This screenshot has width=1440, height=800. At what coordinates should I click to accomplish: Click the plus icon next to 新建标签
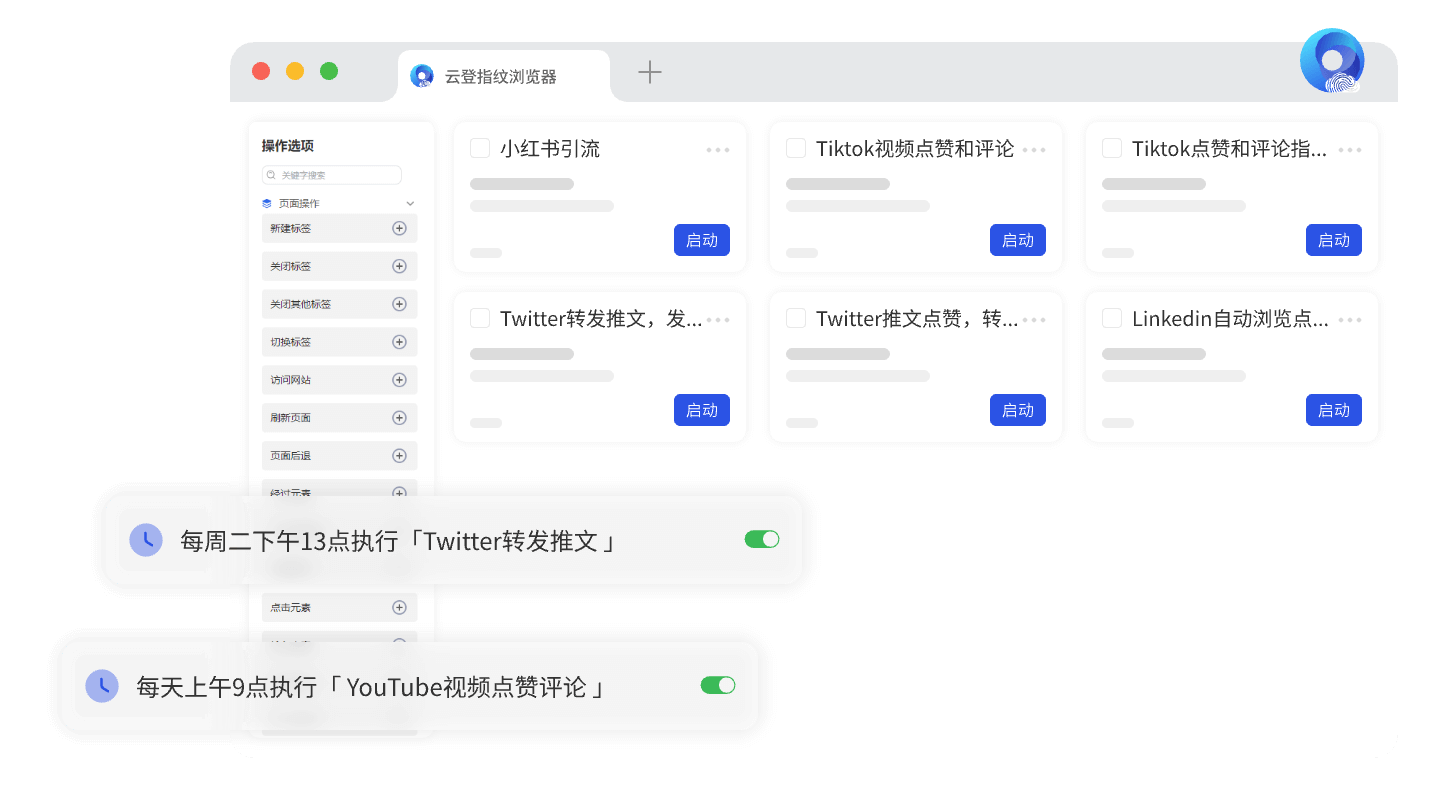(399, 228)
